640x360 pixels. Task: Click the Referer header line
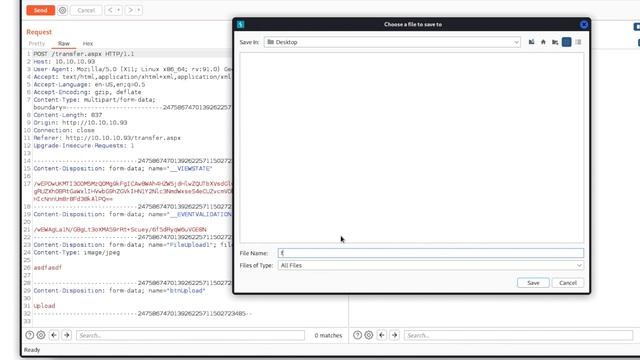[x=107, y=138]
